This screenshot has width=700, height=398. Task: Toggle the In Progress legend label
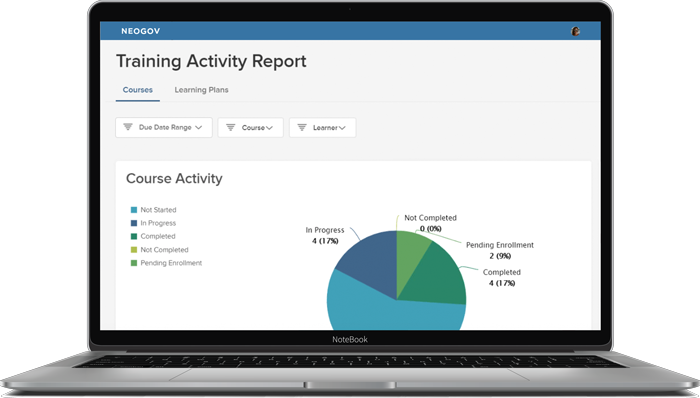(158, 223)
